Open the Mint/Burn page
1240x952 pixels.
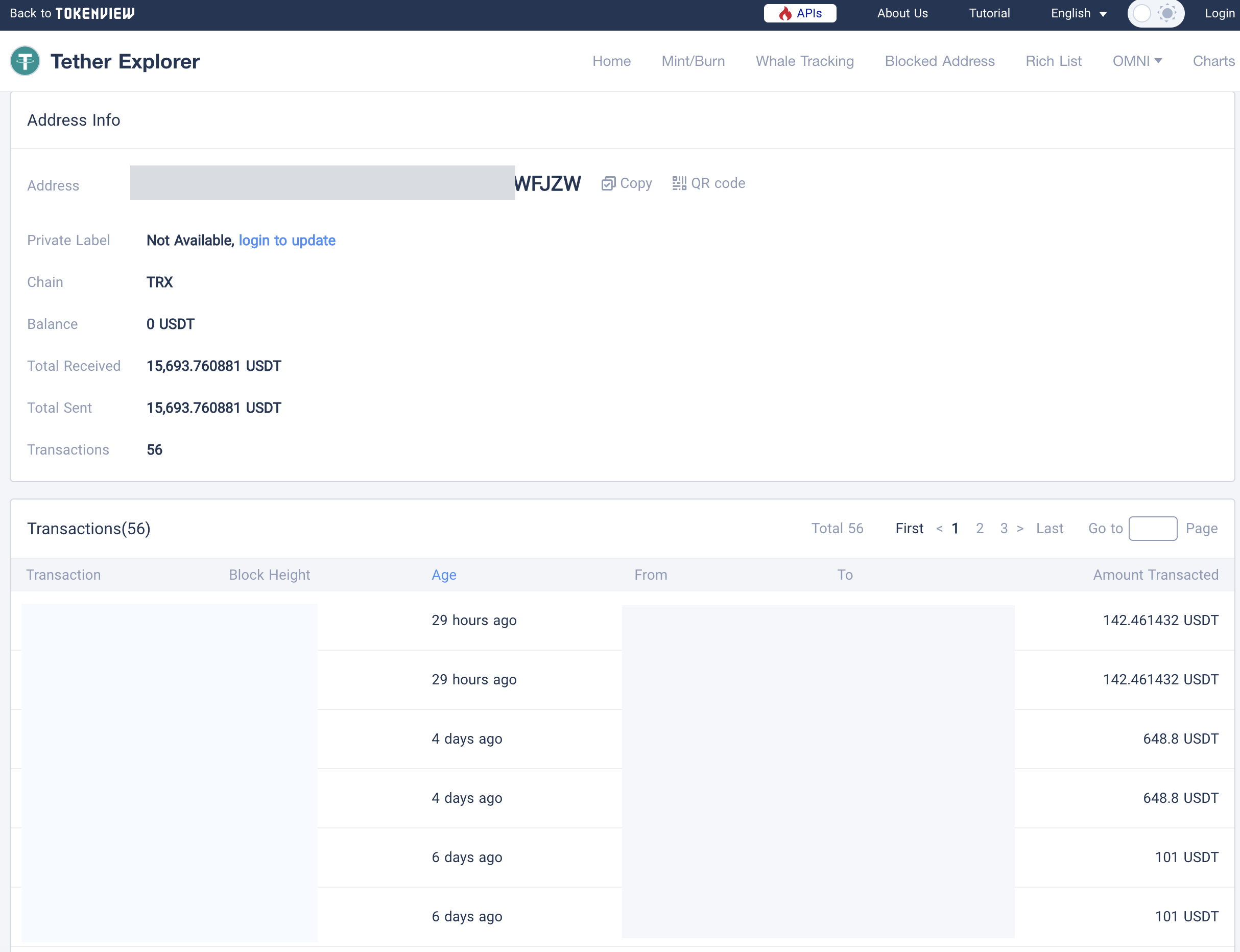[x=693, y=61]
